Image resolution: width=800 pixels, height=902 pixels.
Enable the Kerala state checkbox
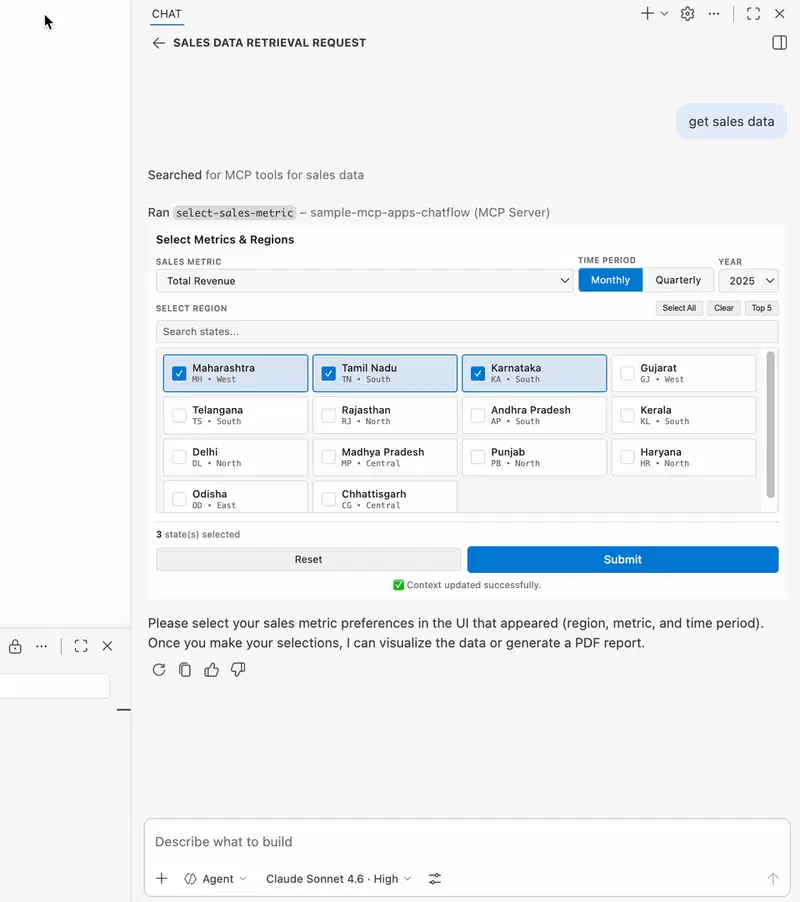(627, 415)
